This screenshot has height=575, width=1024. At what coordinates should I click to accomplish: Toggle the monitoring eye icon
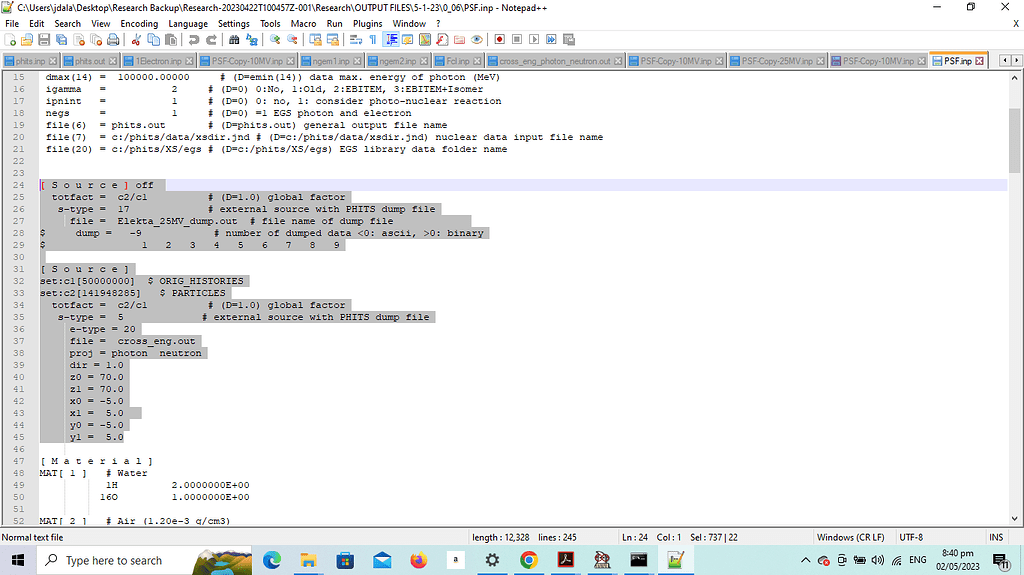(477, 40)
